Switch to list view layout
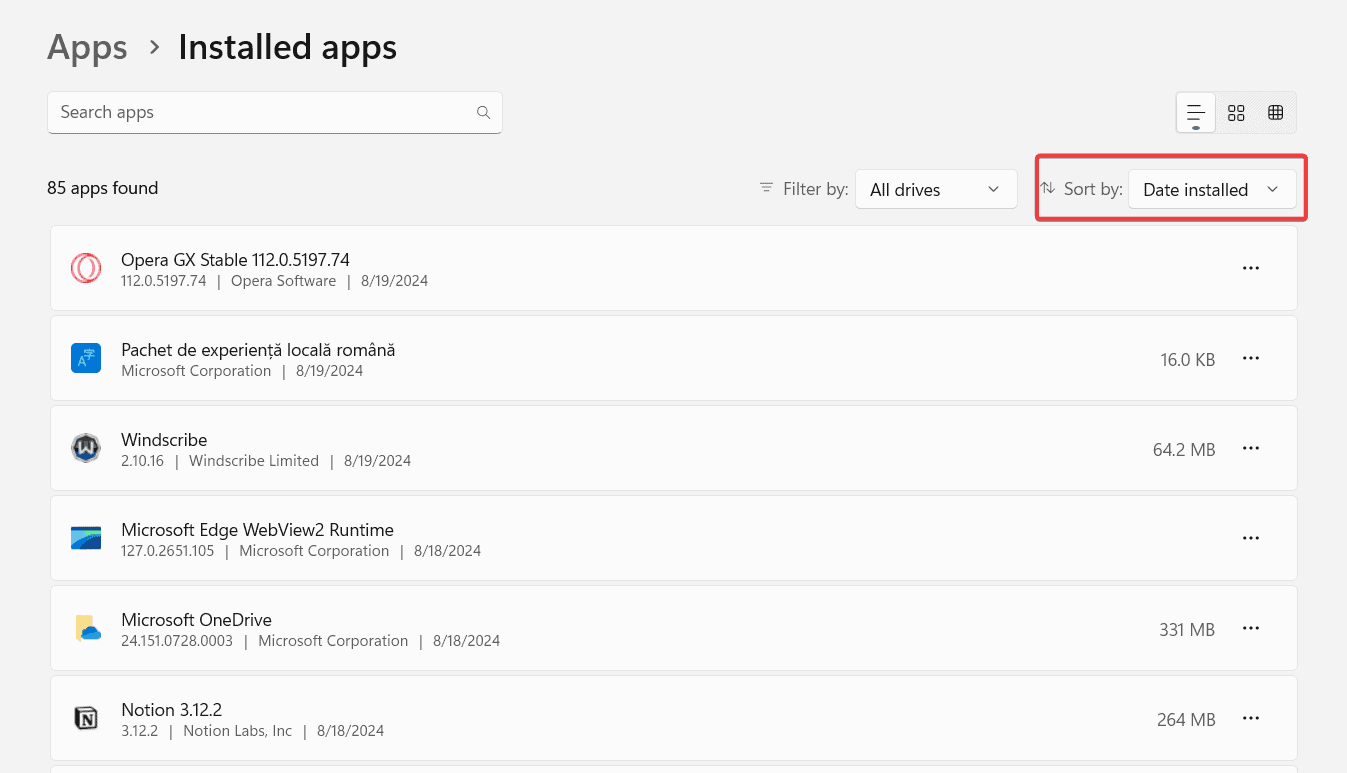Screen dimensions: 1347x773 pos(1196,113)
